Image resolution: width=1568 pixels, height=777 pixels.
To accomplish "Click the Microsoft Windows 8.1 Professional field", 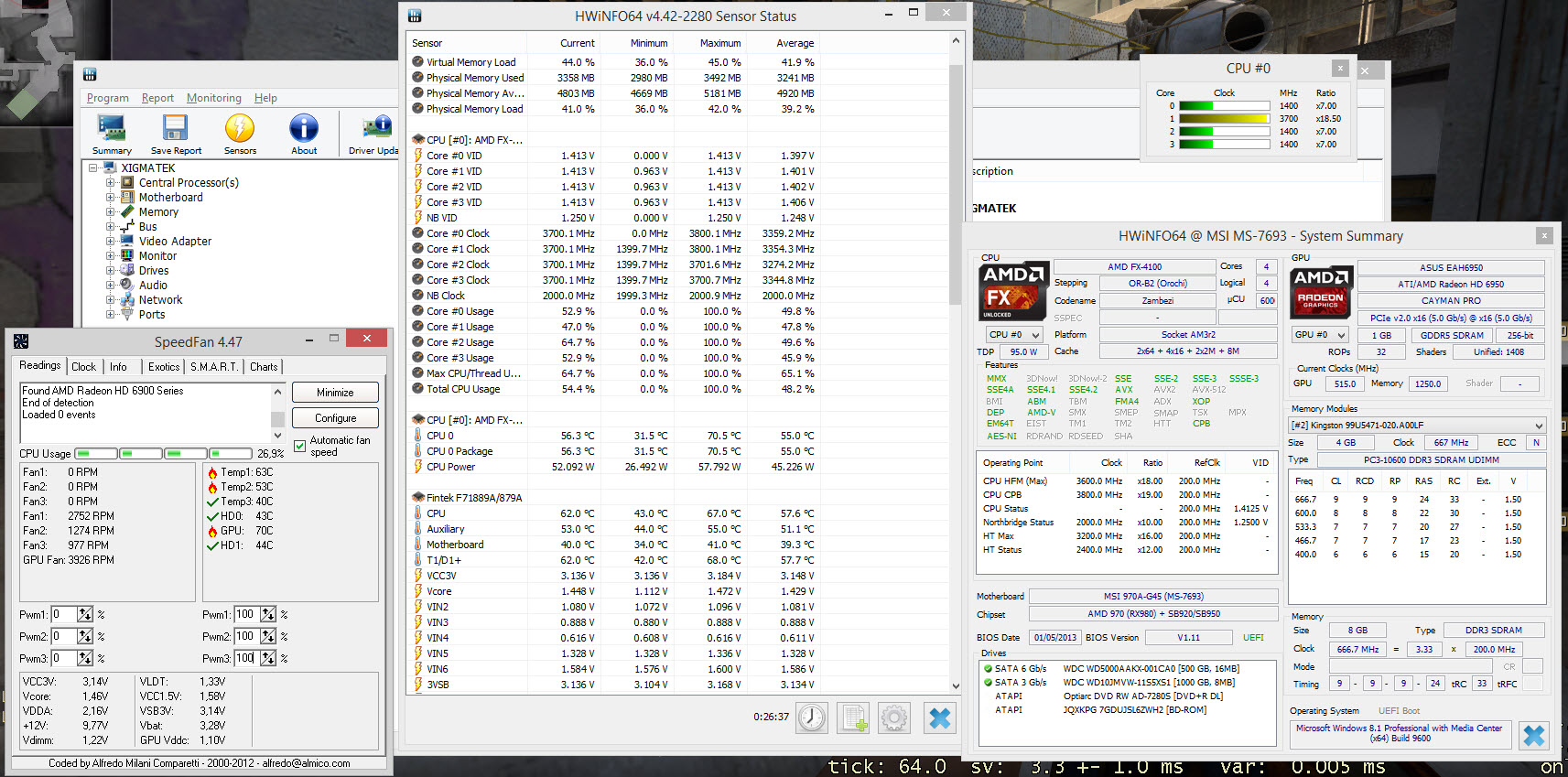I will [x=1400, y=733].
